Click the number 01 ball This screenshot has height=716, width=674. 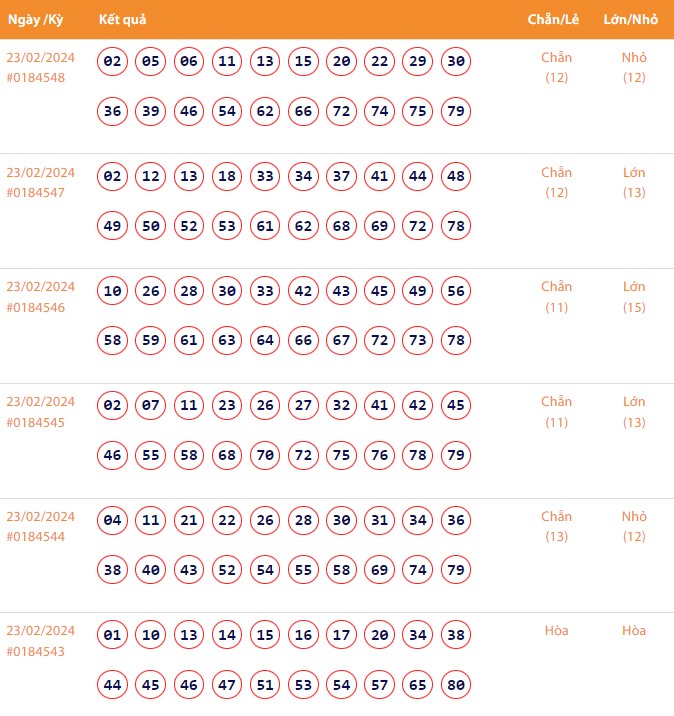[113, 636]
